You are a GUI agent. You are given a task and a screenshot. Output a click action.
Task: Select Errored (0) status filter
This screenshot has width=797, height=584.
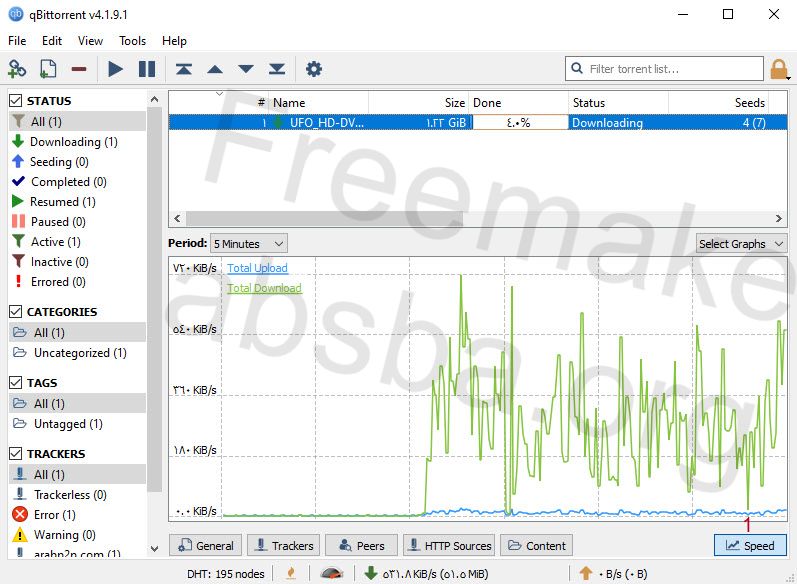click(77, 282)
